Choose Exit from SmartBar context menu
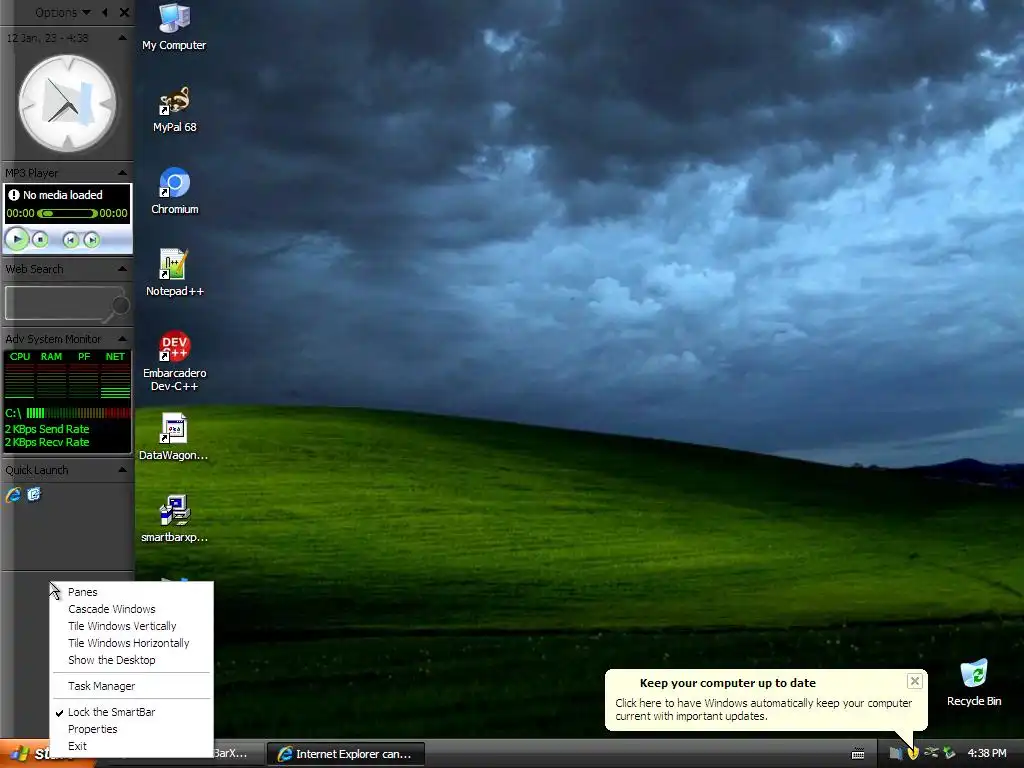The image size is (1024, 768). pos(131,746)
